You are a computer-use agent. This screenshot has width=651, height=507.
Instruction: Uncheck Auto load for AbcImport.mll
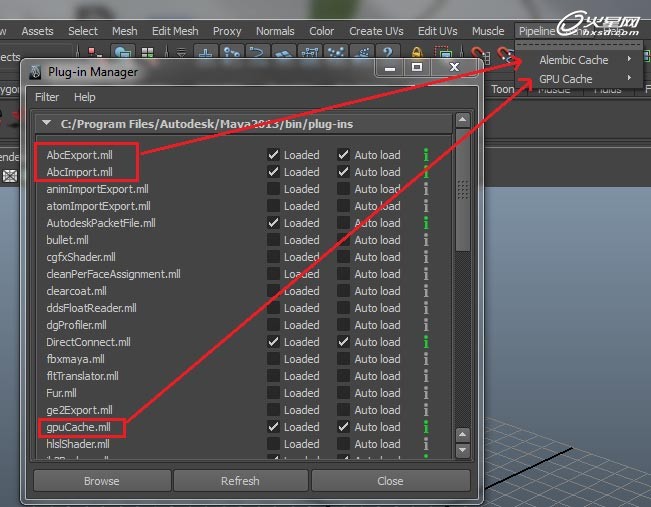click(343, 172)
